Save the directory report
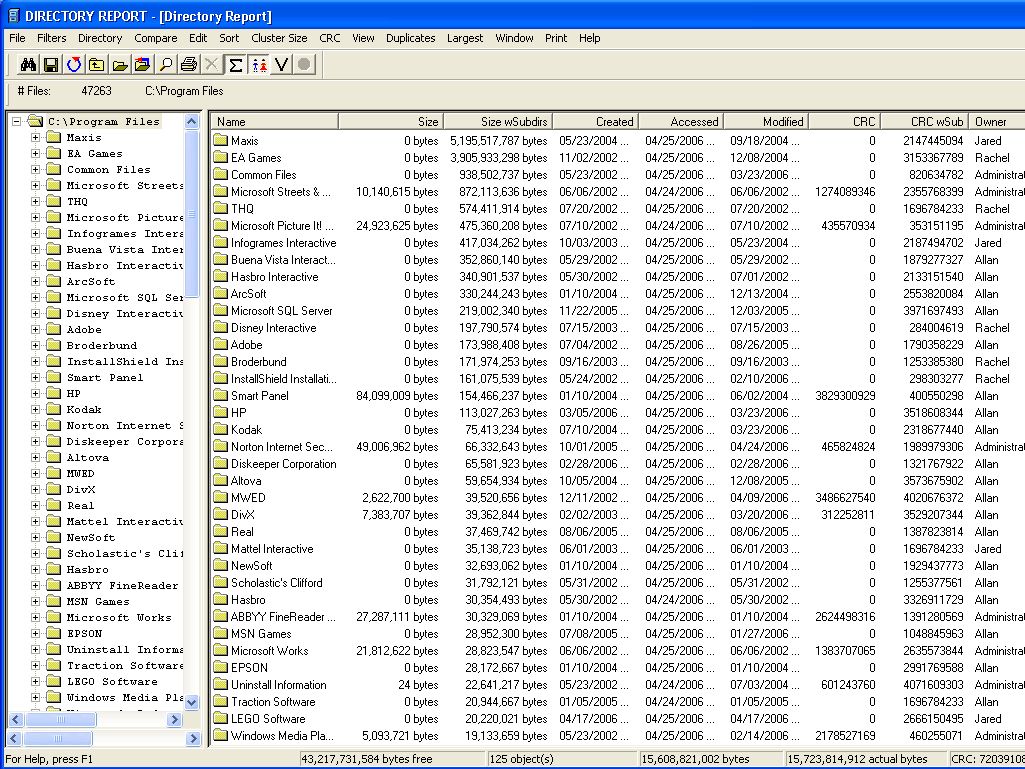 53,65
